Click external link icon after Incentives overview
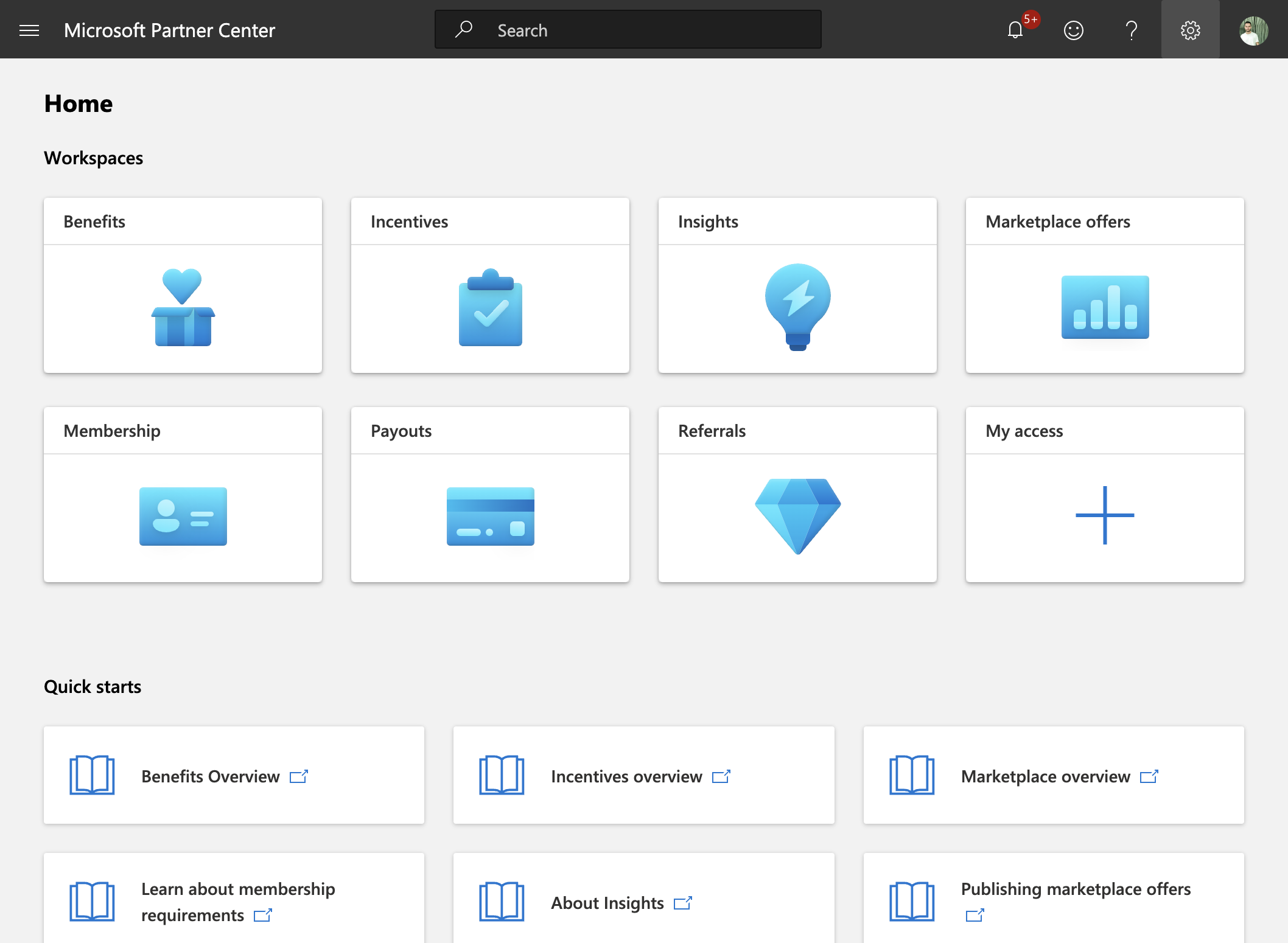 721,776
